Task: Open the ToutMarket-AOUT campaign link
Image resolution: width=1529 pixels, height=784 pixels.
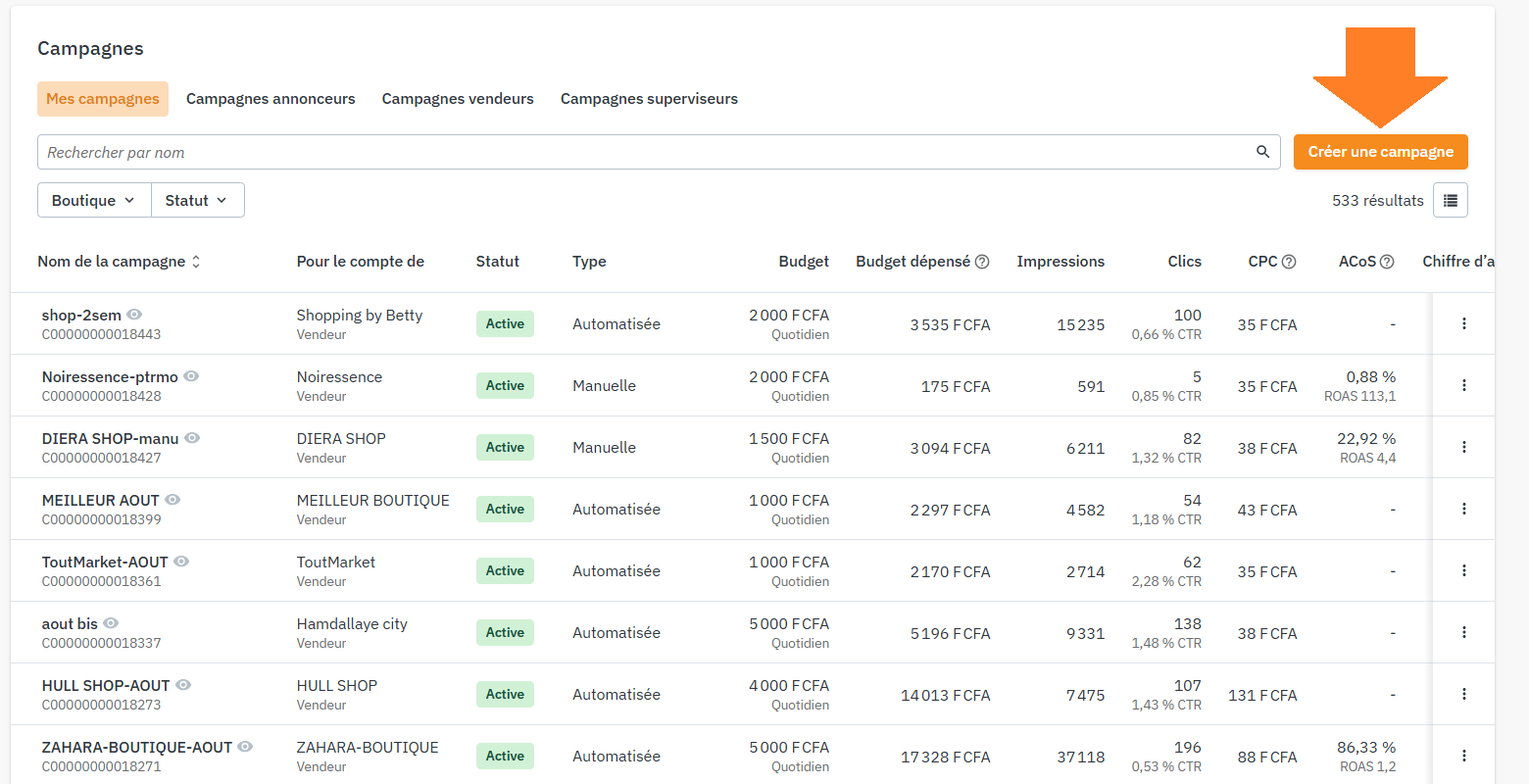Action: (x=105, y=562)
